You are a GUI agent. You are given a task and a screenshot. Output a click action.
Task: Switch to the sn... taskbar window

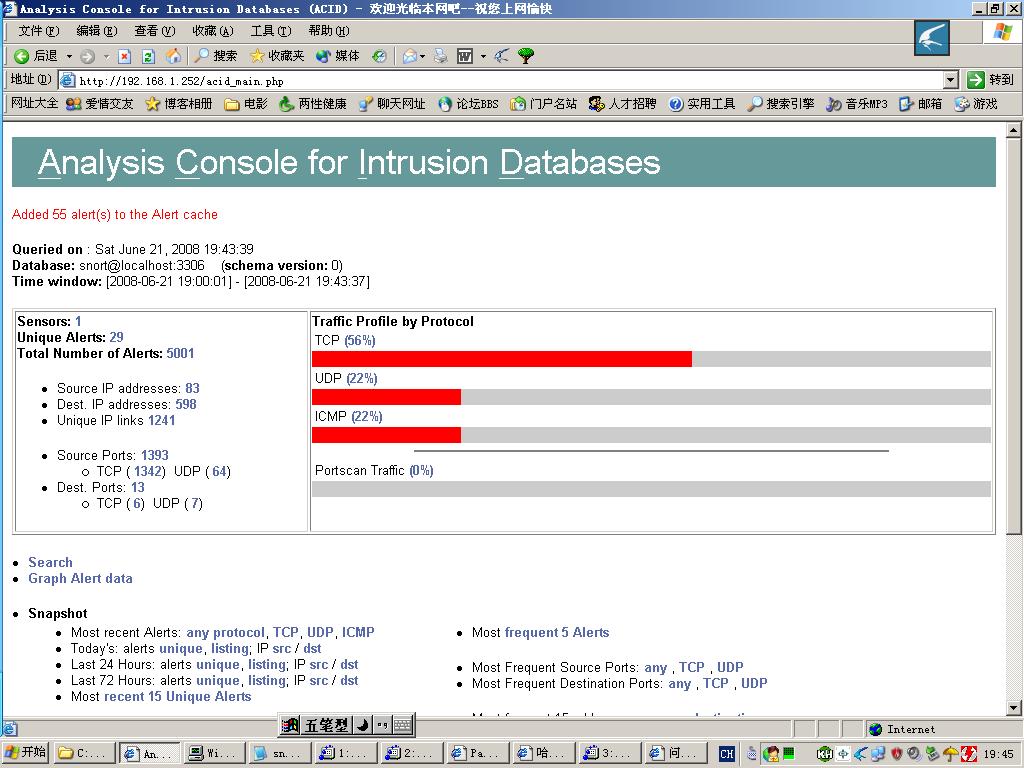pos(278,753)
